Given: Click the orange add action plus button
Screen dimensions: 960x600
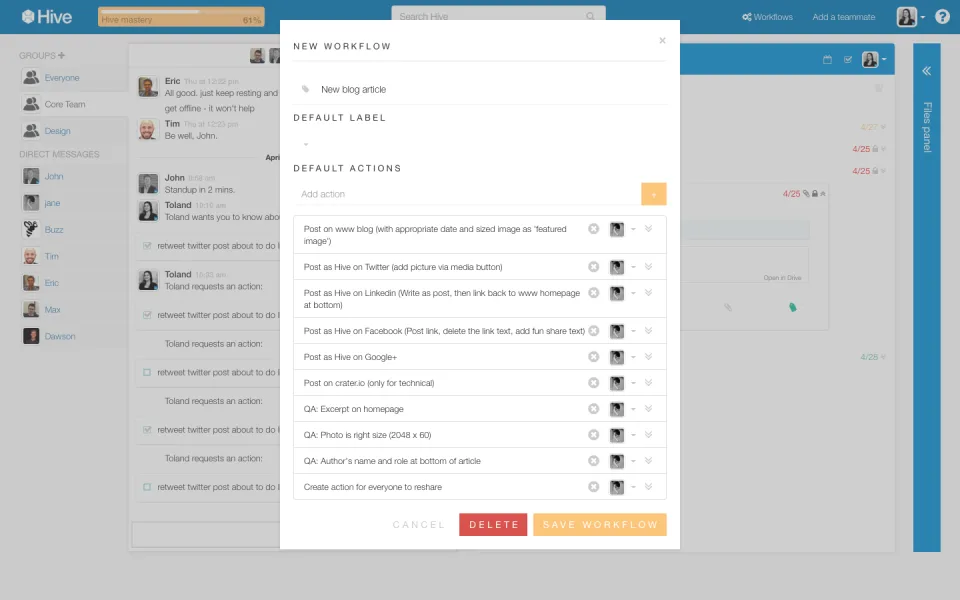Looking at the screenshot, I should pos(653,194).
